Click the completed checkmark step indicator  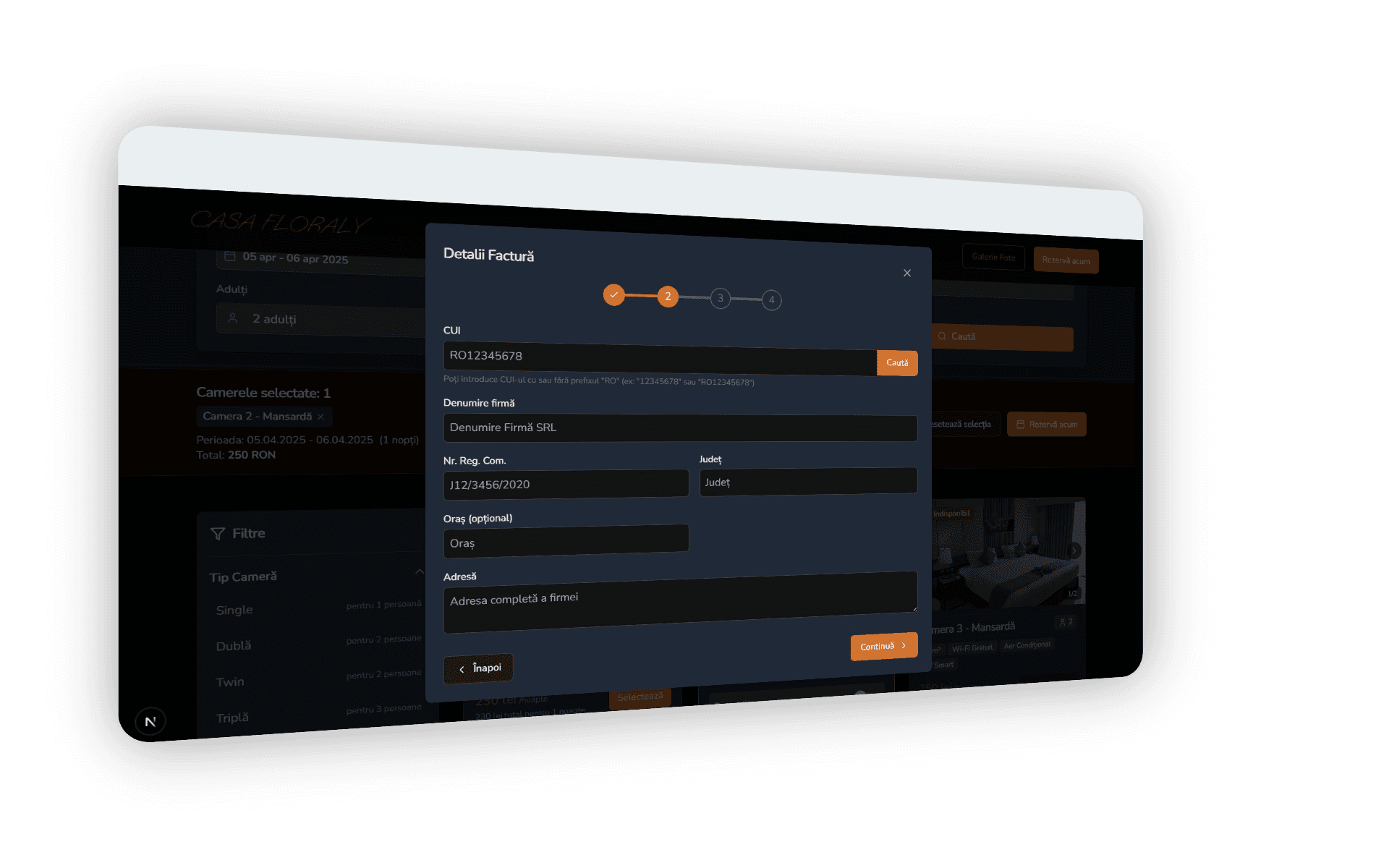613,295
